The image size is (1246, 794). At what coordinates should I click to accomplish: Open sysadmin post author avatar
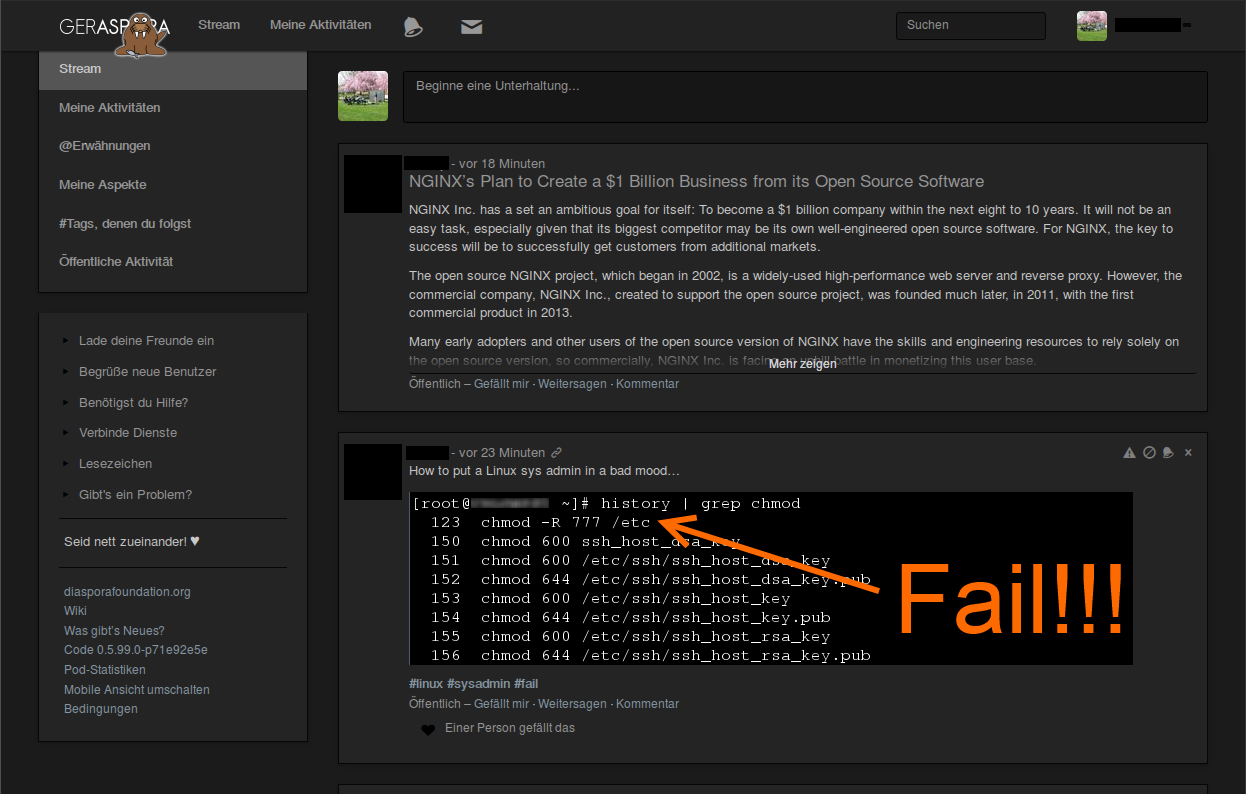373,472
